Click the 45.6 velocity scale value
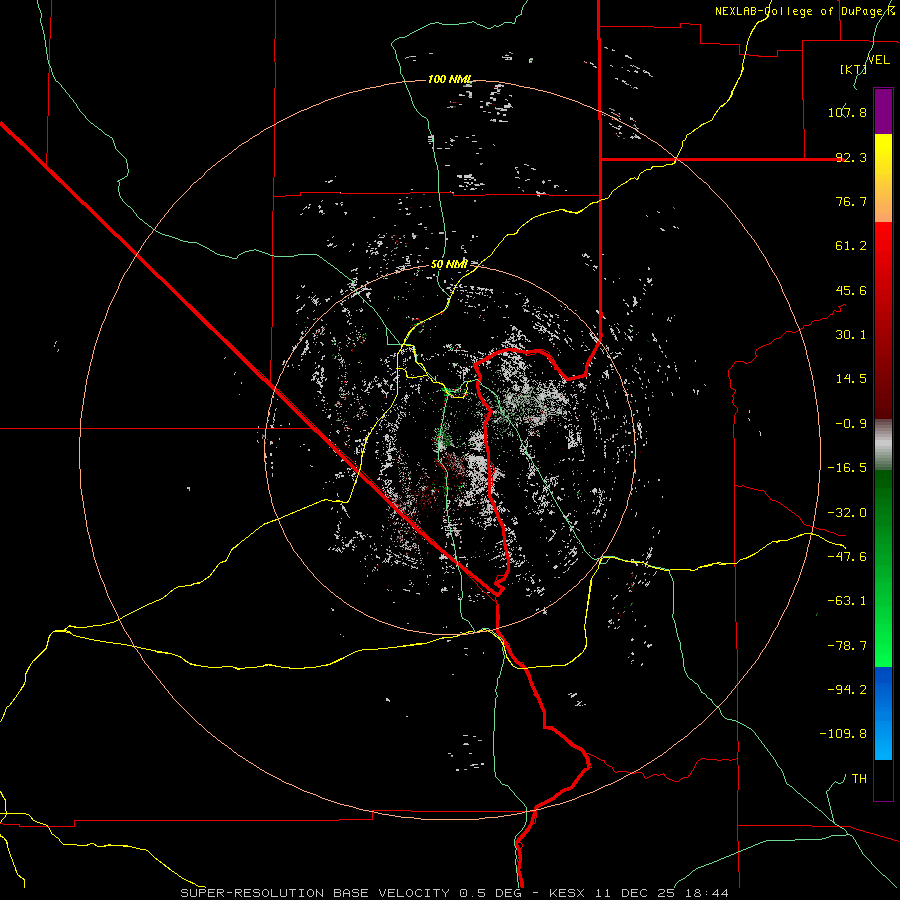 coord(851,290)
